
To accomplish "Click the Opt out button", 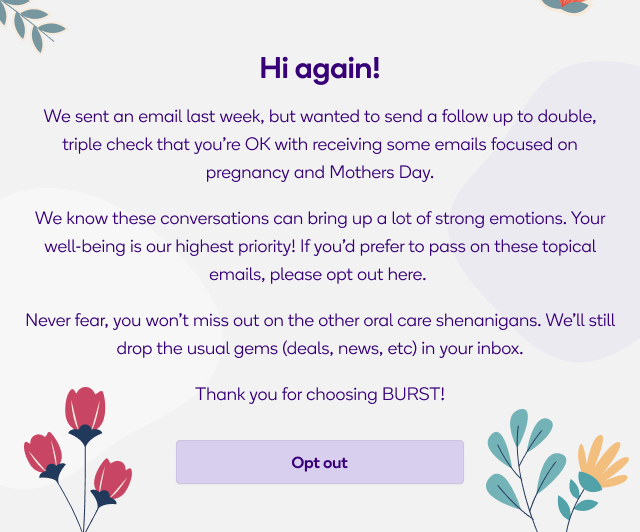I will pyautogui.click(x=320, y=462).
